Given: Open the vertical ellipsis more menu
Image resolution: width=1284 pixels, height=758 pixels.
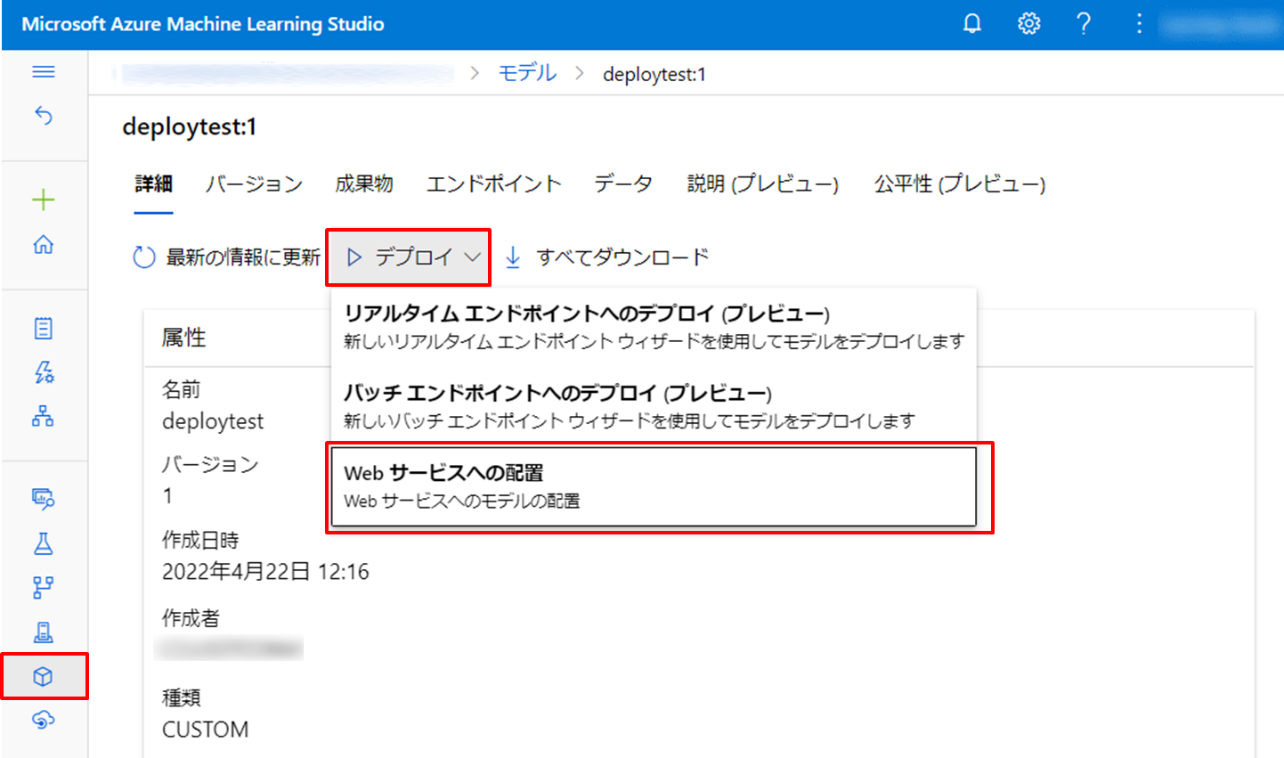Looking at the screenshot, I should (x=1138, y=25).
